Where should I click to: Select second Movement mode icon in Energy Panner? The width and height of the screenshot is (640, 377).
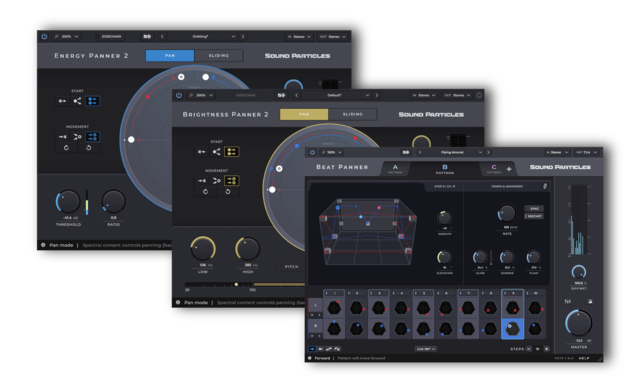click(x=77, y=137)
